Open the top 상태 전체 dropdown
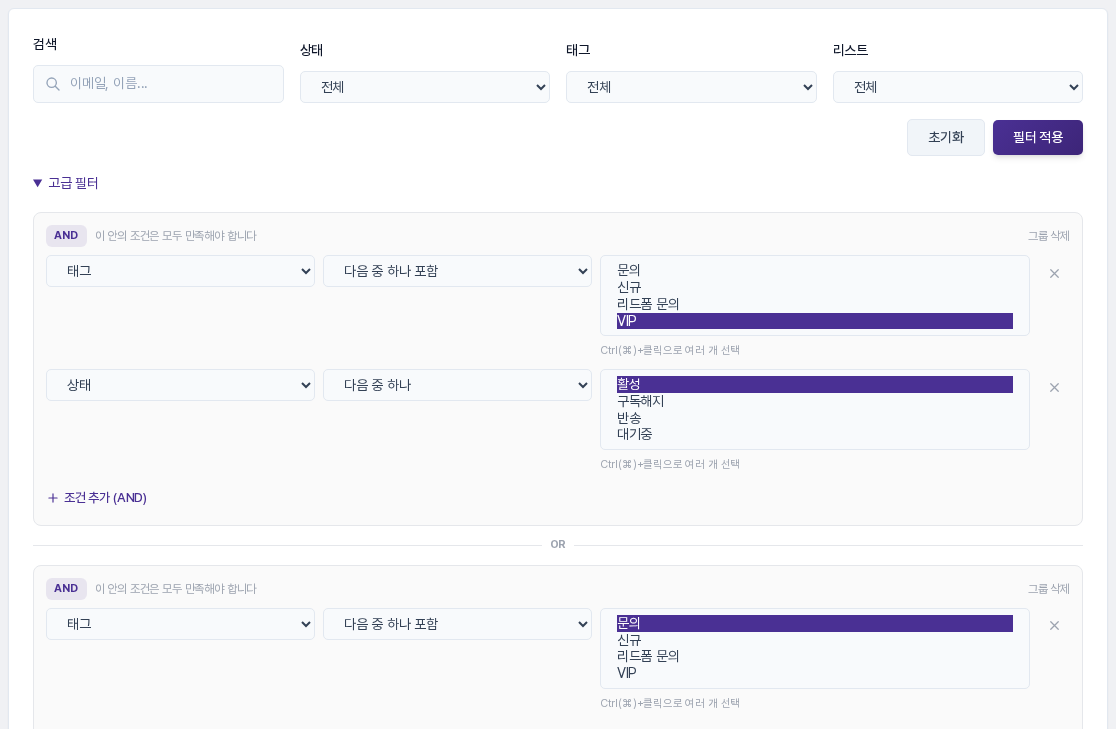The width and height of the screenshot is (1116, 729). coord(424,87)
